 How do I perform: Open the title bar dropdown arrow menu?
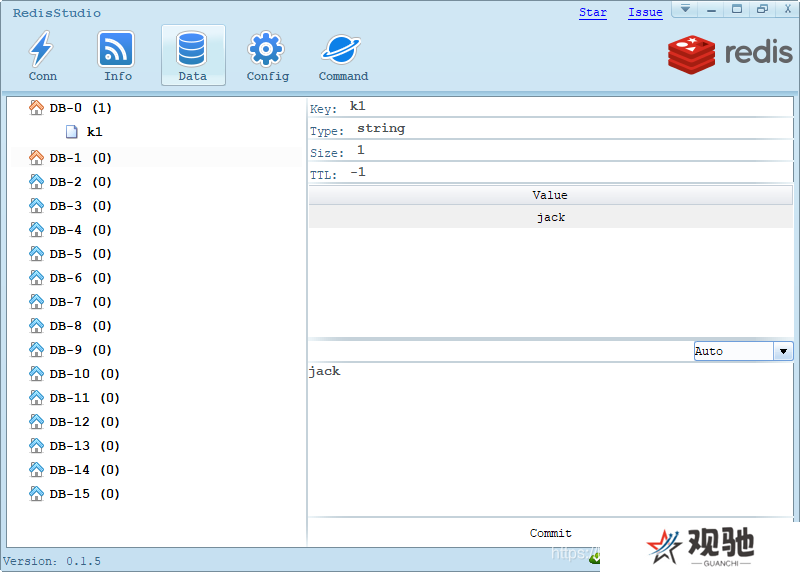pyautogui.click(x=685, y=9)
